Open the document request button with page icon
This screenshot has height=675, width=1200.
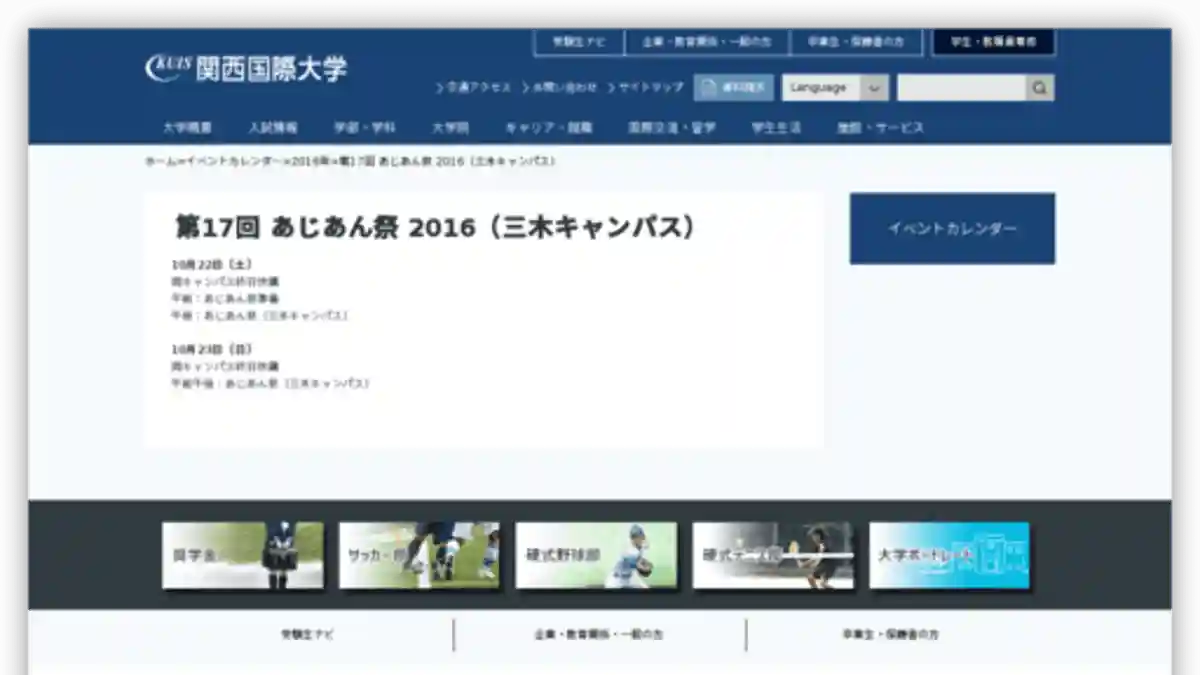tap(733, 88)
